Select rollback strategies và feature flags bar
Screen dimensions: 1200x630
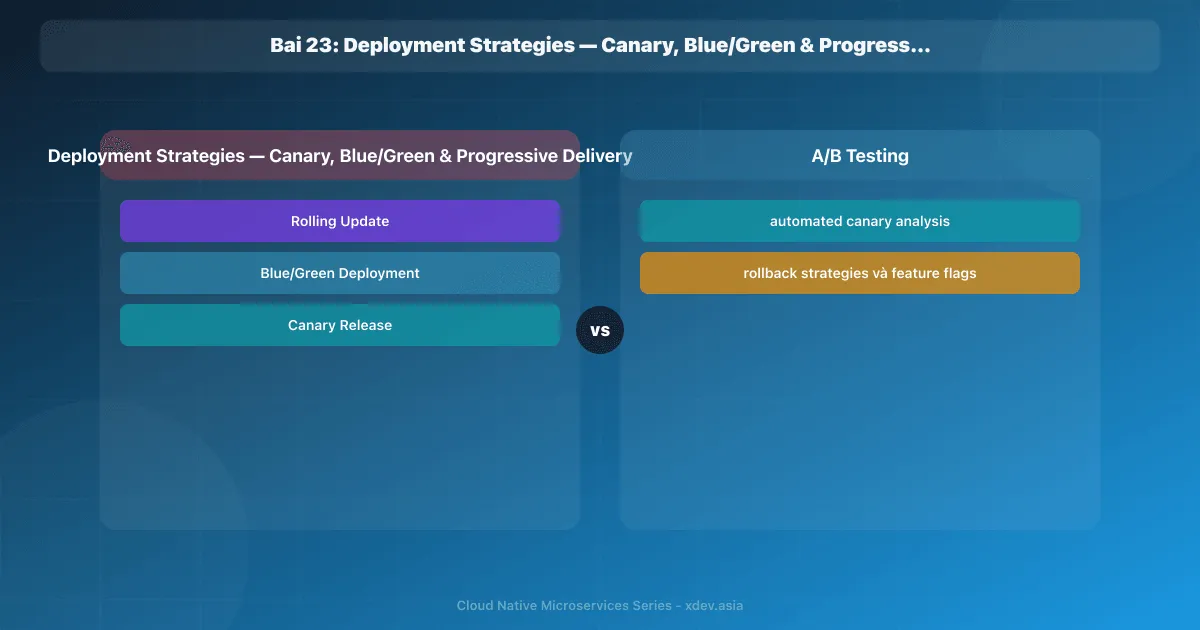860,273
